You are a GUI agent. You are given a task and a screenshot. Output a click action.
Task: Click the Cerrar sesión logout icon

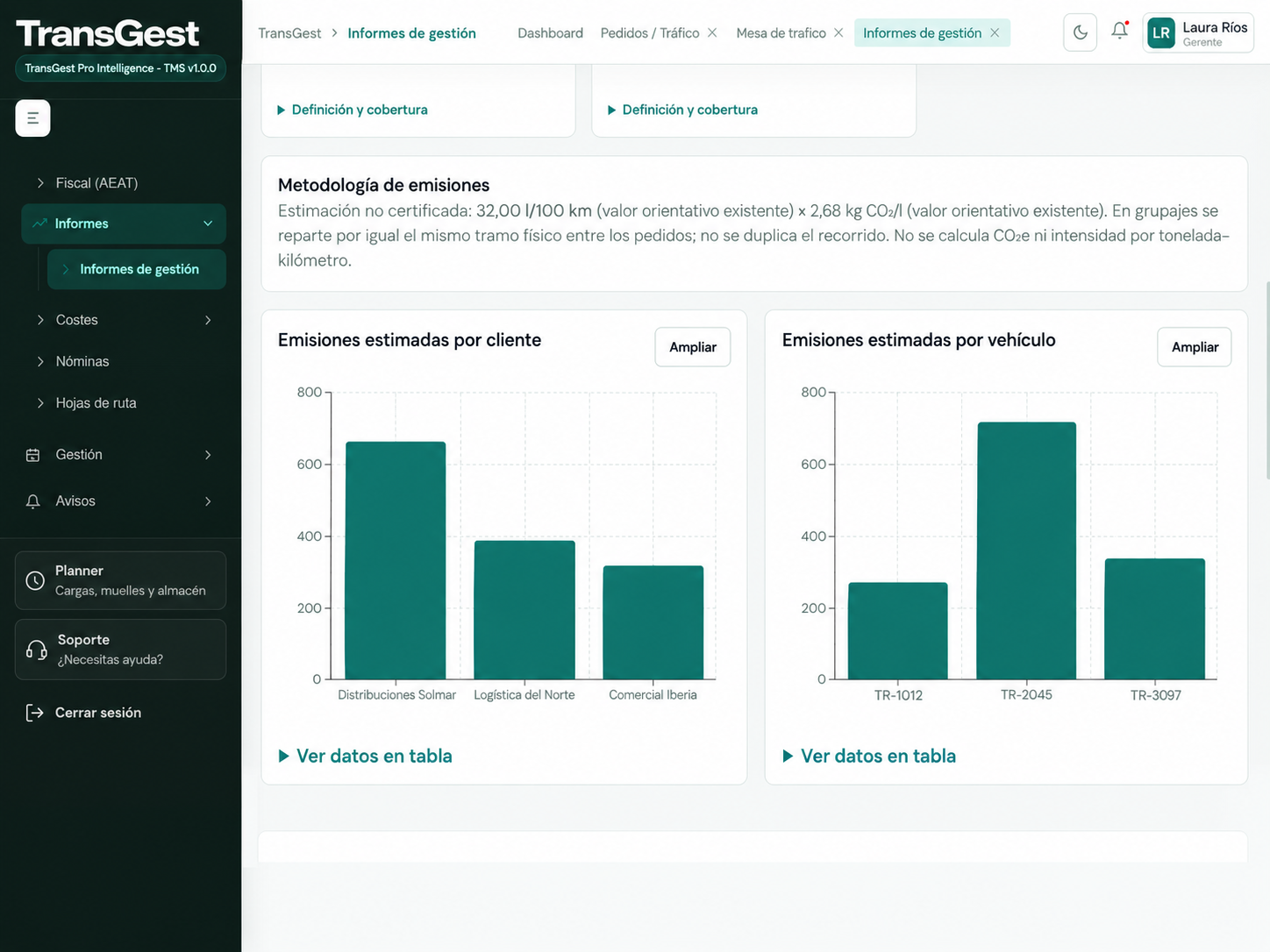tap(34, 713)
